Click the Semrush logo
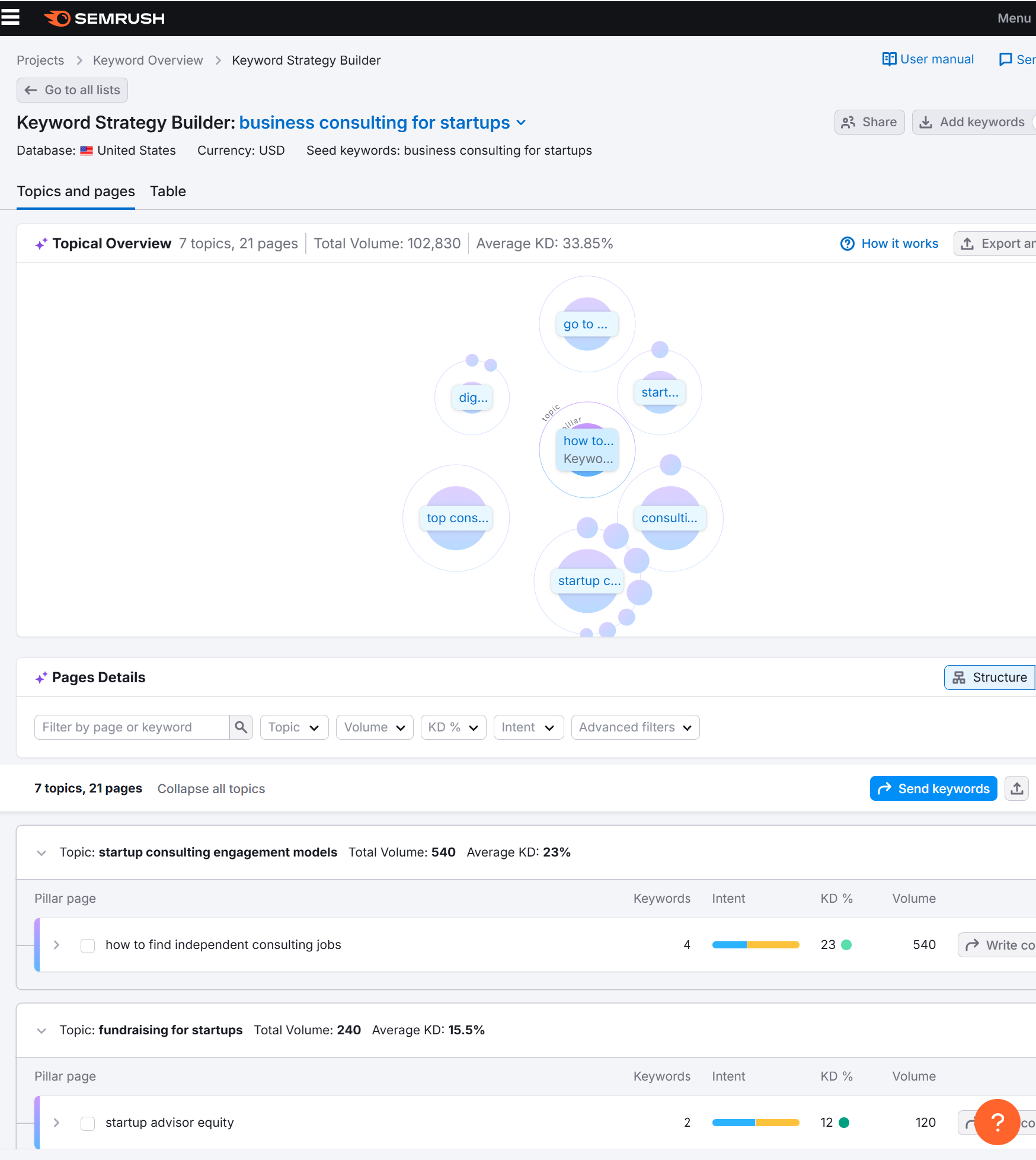This screenshot has height=1160, width=1036. tap(104, 18)
